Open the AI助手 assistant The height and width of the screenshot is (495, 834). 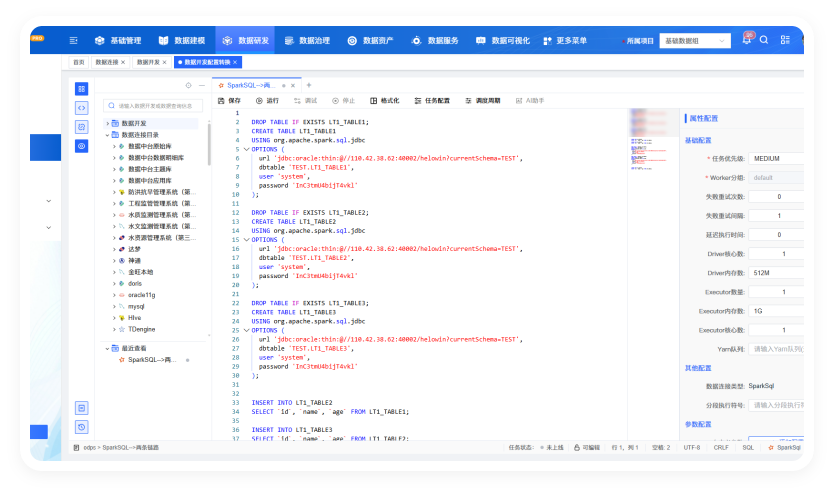(530, 100)
